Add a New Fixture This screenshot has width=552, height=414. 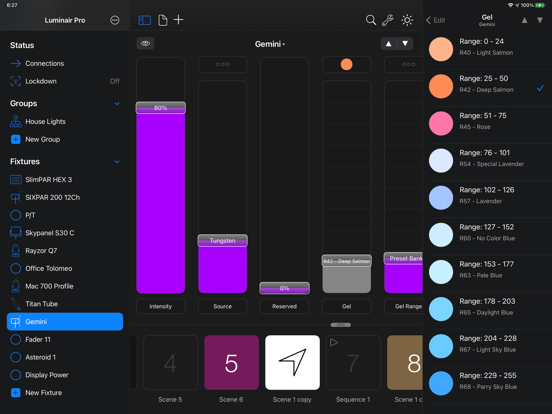click(x=65, y=393)
